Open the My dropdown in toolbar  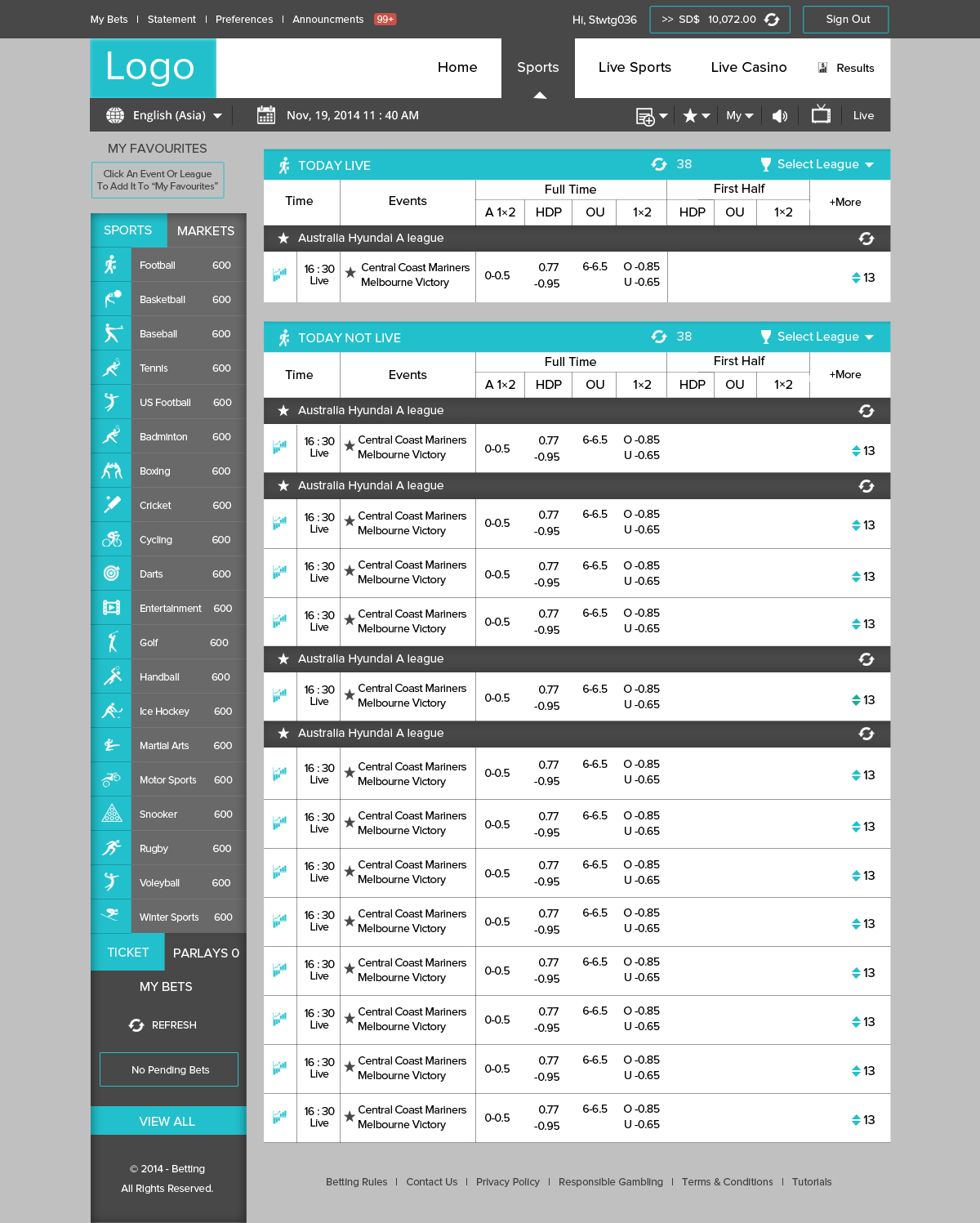pos(740,116)
